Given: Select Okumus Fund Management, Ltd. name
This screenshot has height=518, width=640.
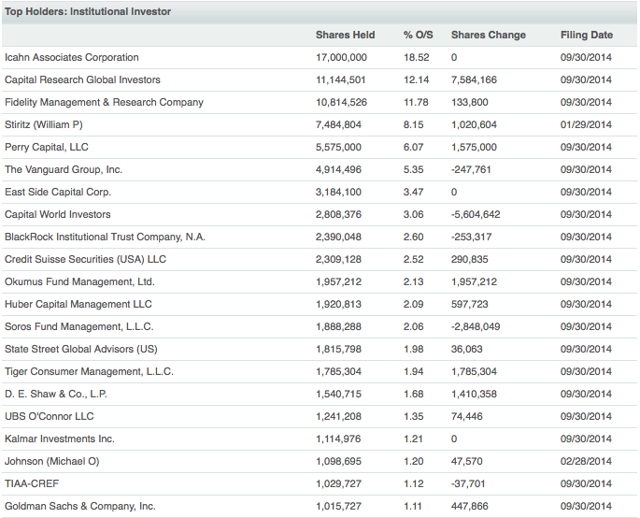Looking at the screenshot, I should (x=80, y=282).
